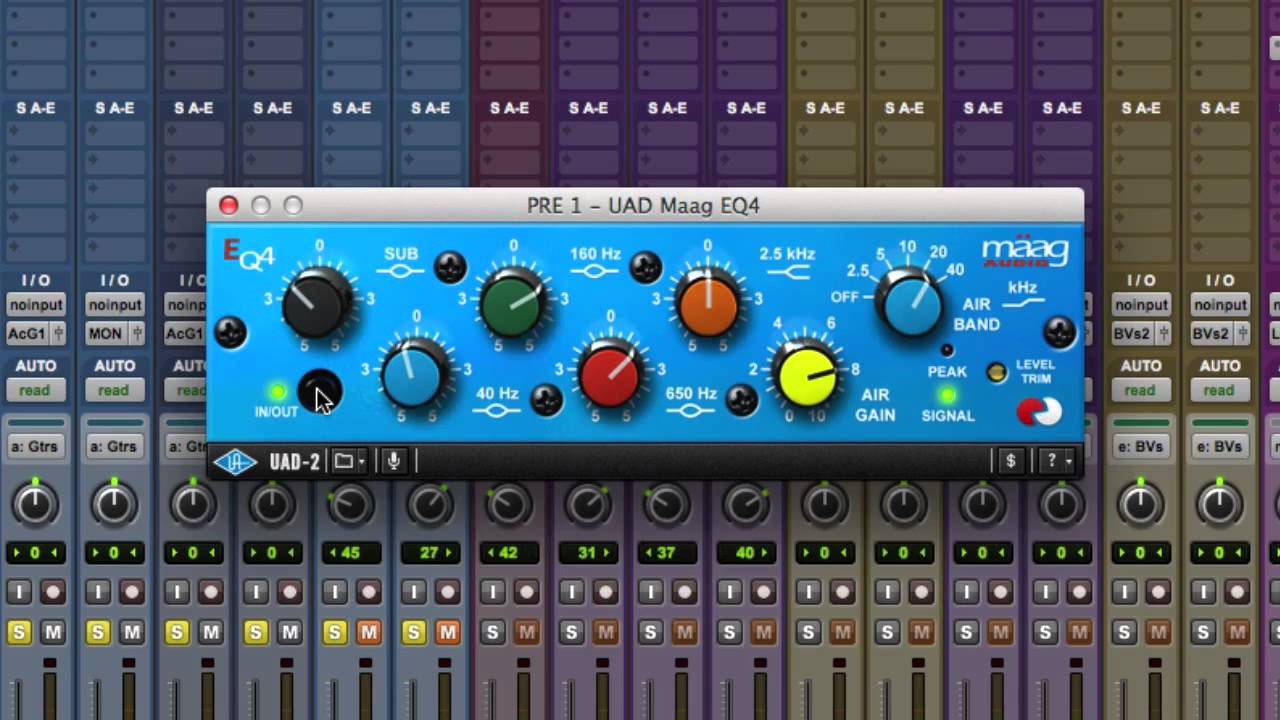The width and height of the screenshot is (1280, 720).
Task: Enable input monitoring on channel panned 40
Action: [730, 592]
